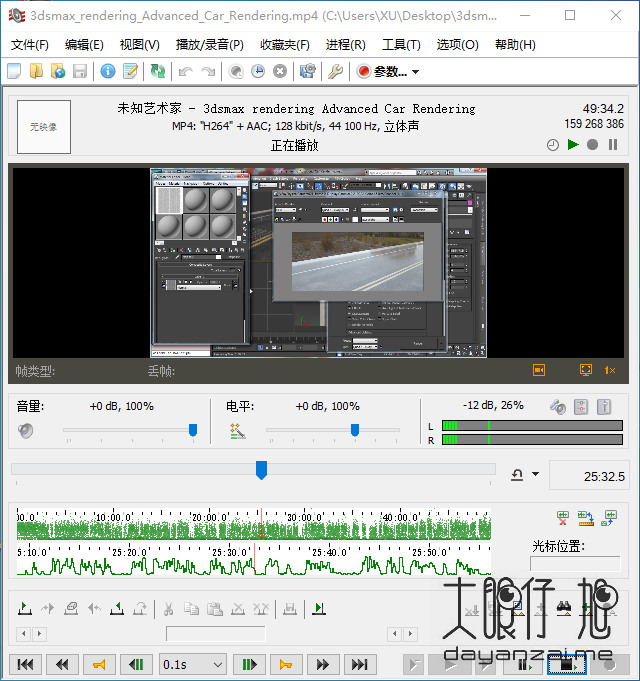Start recording with the red 参数 button
Image resolution: width=640 pixels, height=681 pixels.
coord(382,71)
